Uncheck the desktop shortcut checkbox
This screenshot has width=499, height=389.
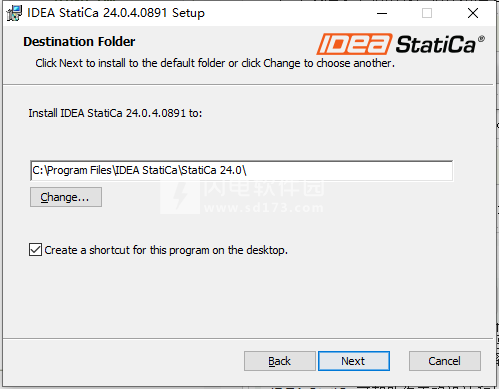click(35, 250)
